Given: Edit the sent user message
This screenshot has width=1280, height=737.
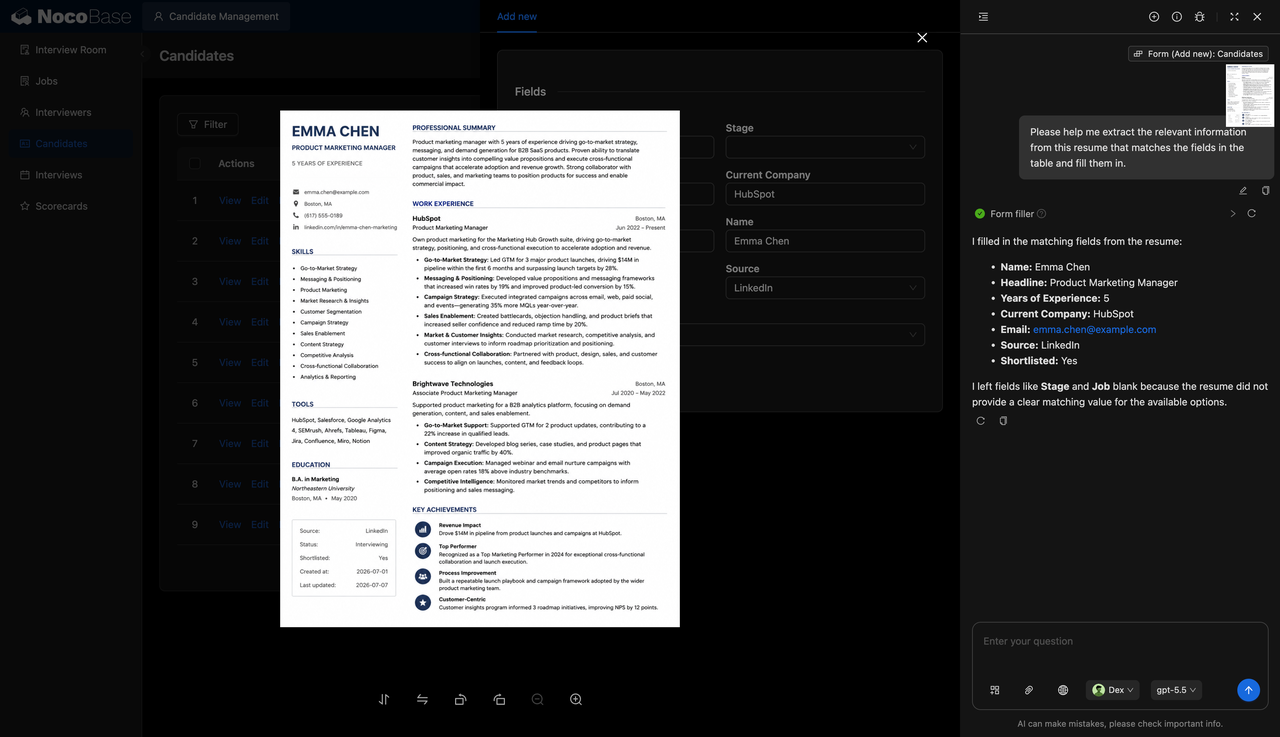Looking at the screenshot, I should (1243, 190).
